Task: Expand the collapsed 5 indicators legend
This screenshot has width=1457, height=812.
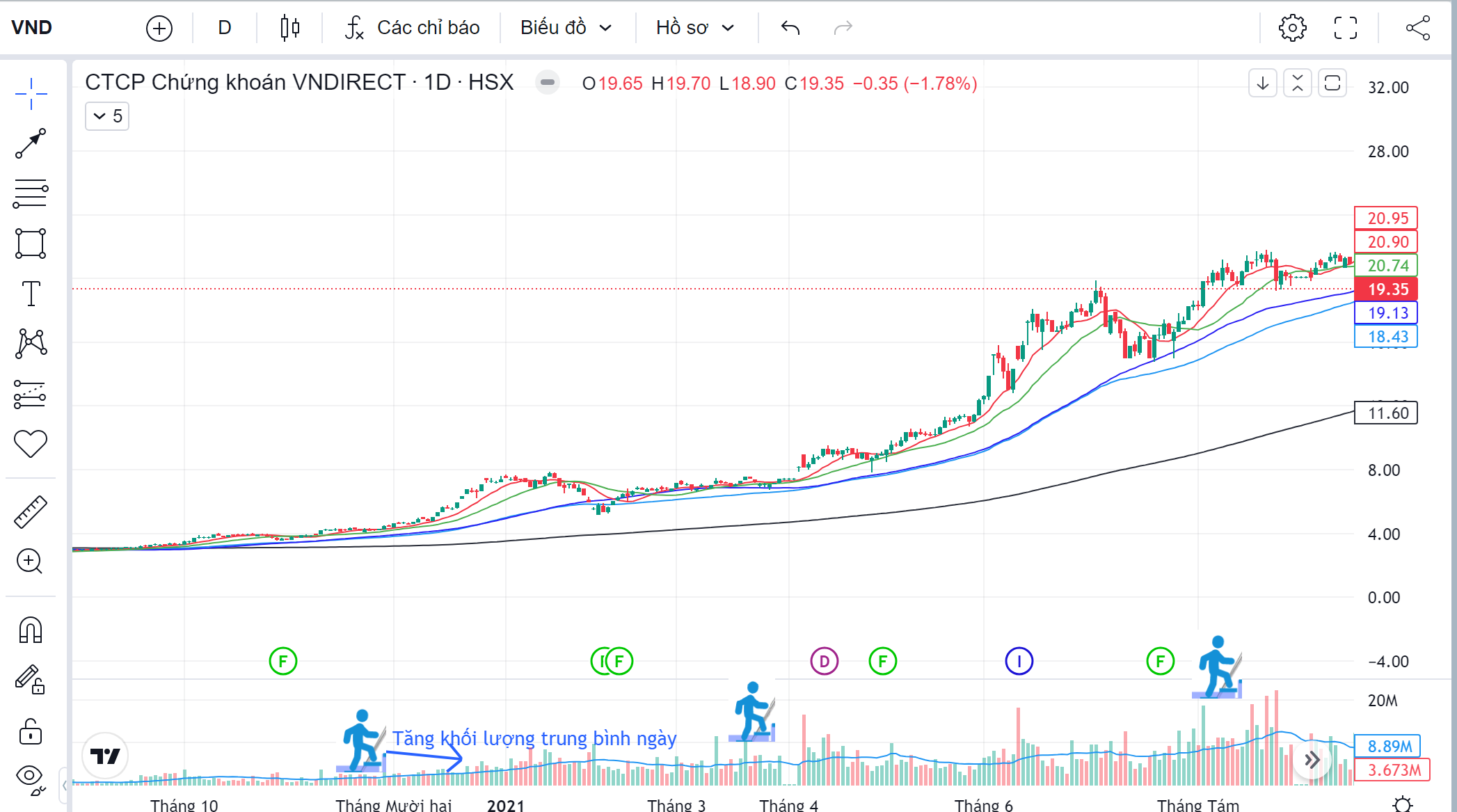Action: [107, 116]
